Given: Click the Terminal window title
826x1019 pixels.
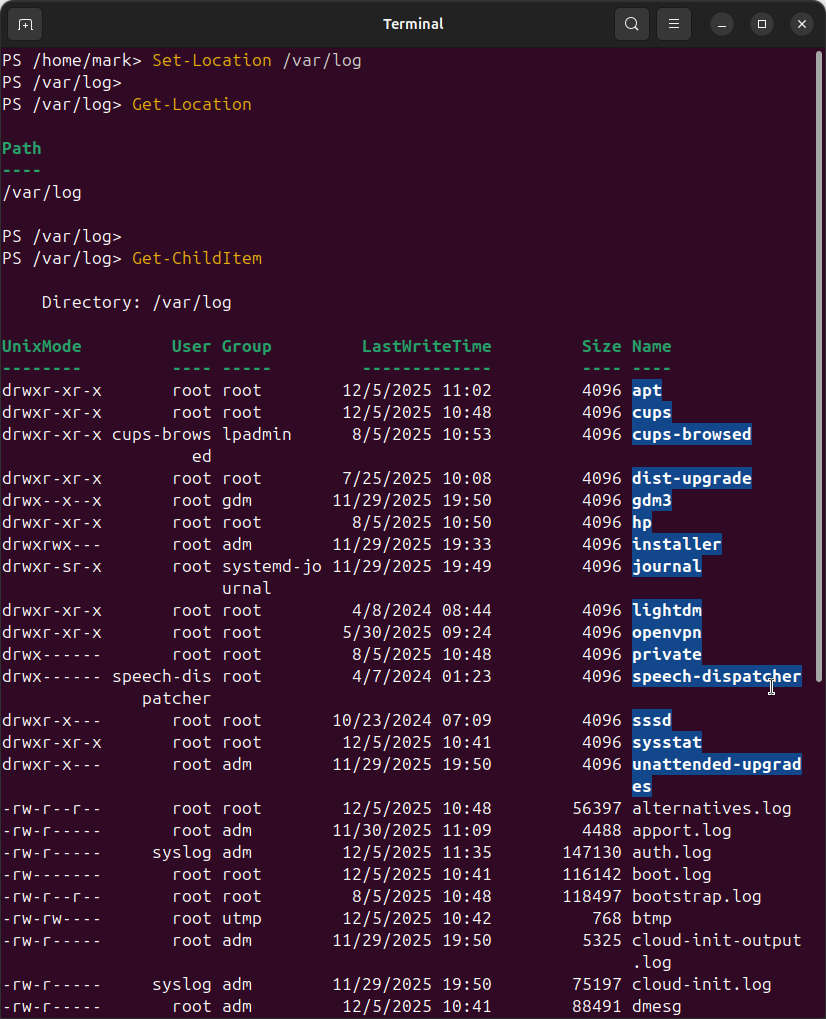Looking at the screenshot, I should point(413,23).
